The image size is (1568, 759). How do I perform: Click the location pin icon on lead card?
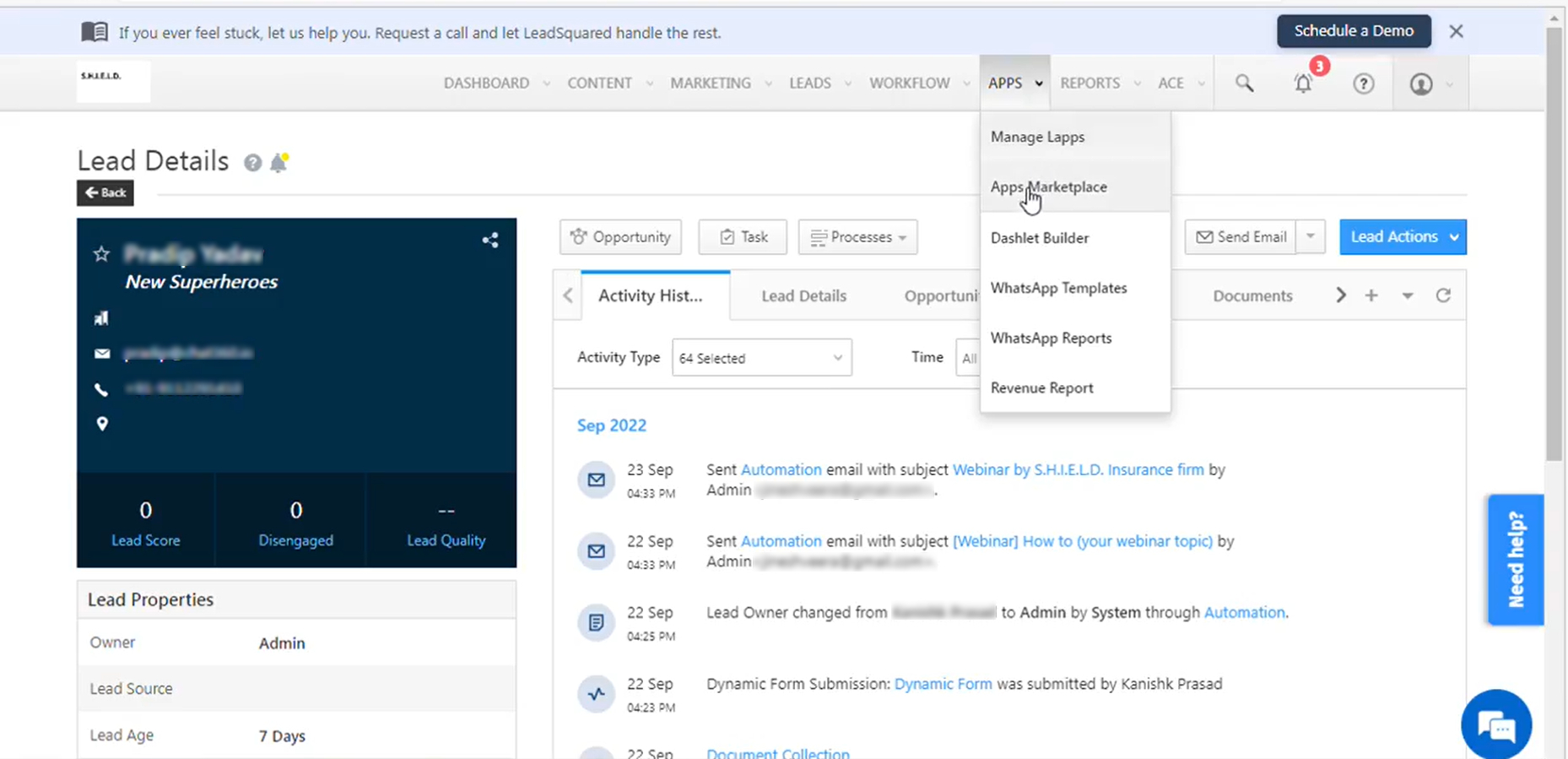point(102,424)
